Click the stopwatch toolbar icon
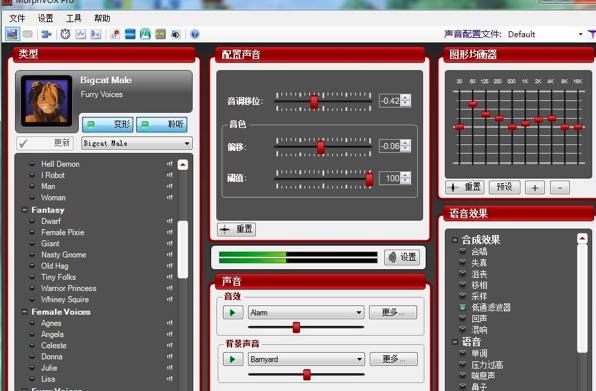Viewport: 596px width, 391px height. point(65,34)
